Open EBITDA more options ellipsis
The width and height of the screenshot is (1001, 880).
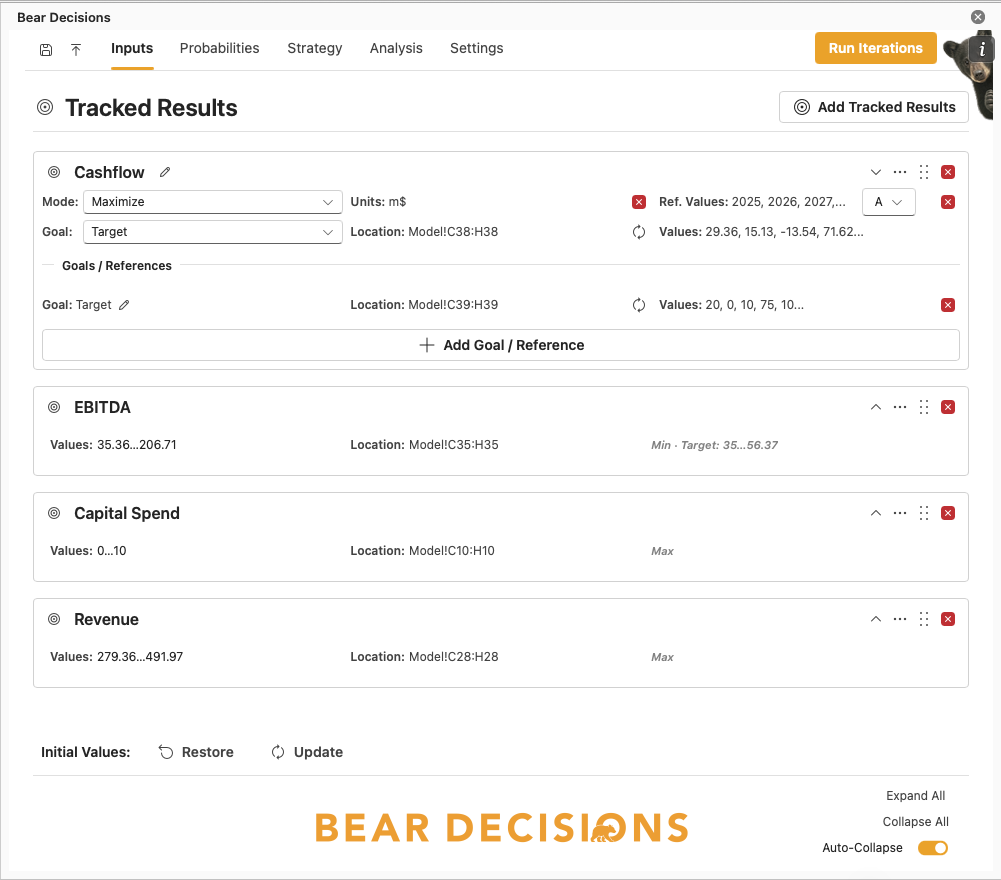pos(900,407)
